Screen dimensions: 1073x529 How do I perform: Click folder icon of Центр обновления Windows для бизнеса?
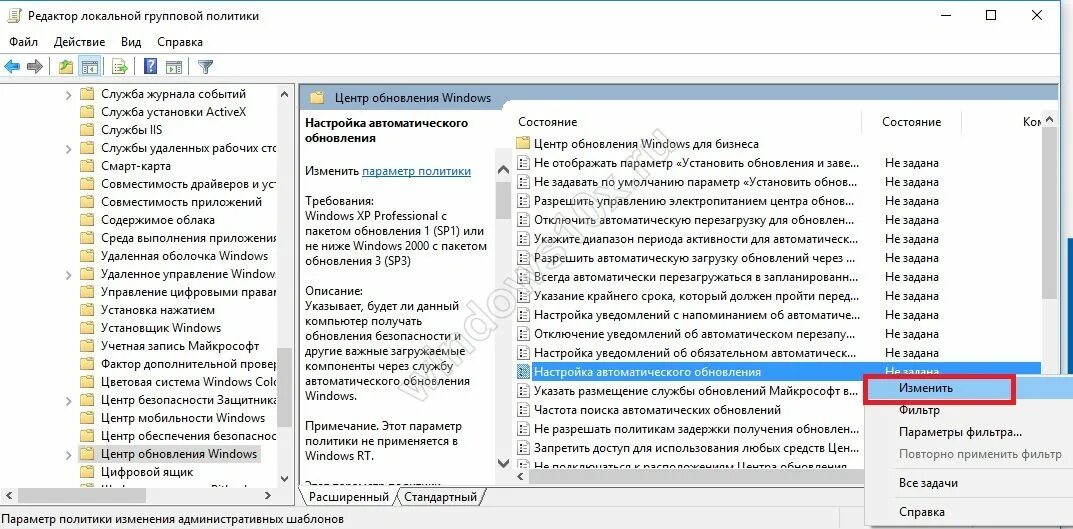tap(523, 144)
